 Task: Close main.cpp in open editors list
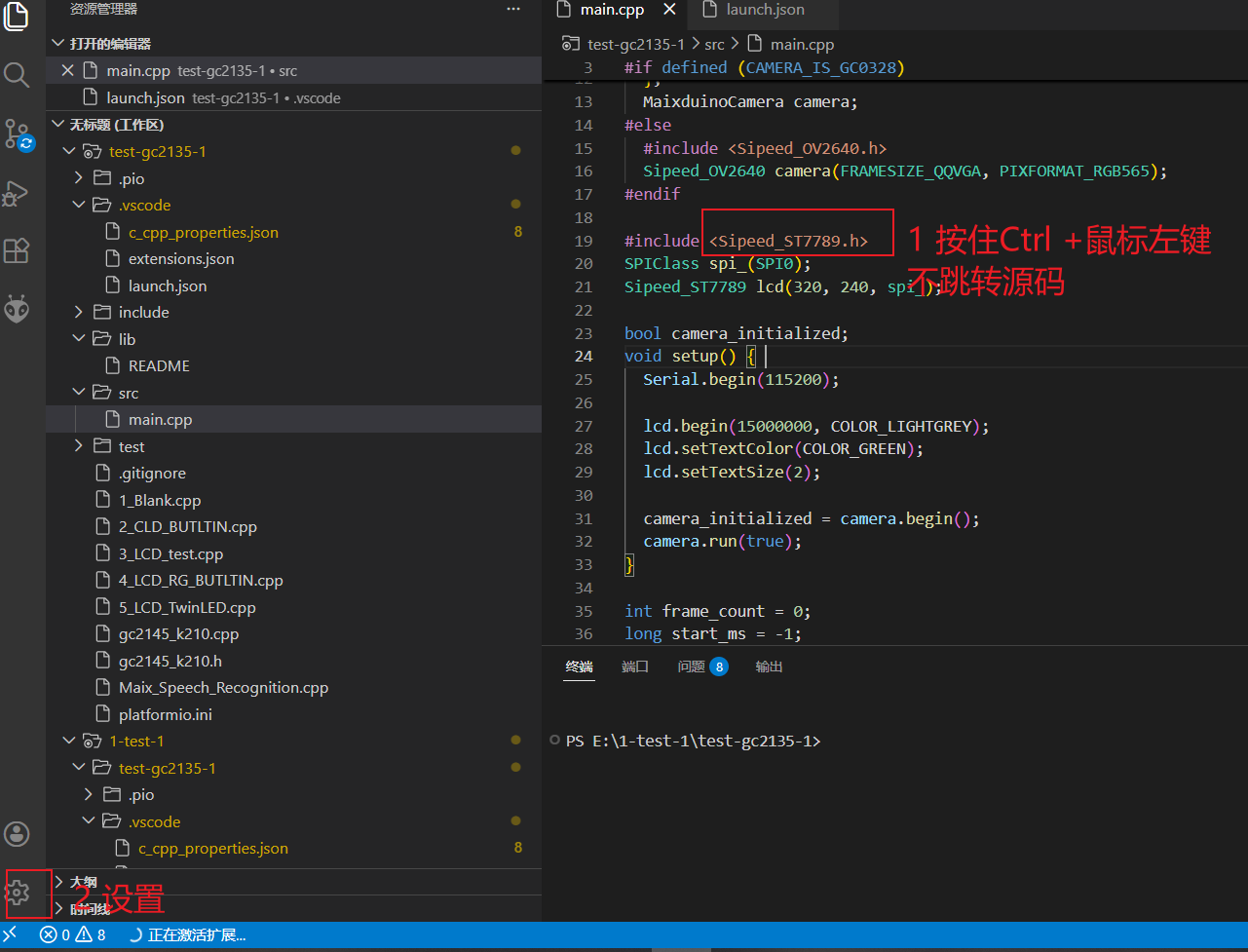pyautogui.click(x=67, y=70)
